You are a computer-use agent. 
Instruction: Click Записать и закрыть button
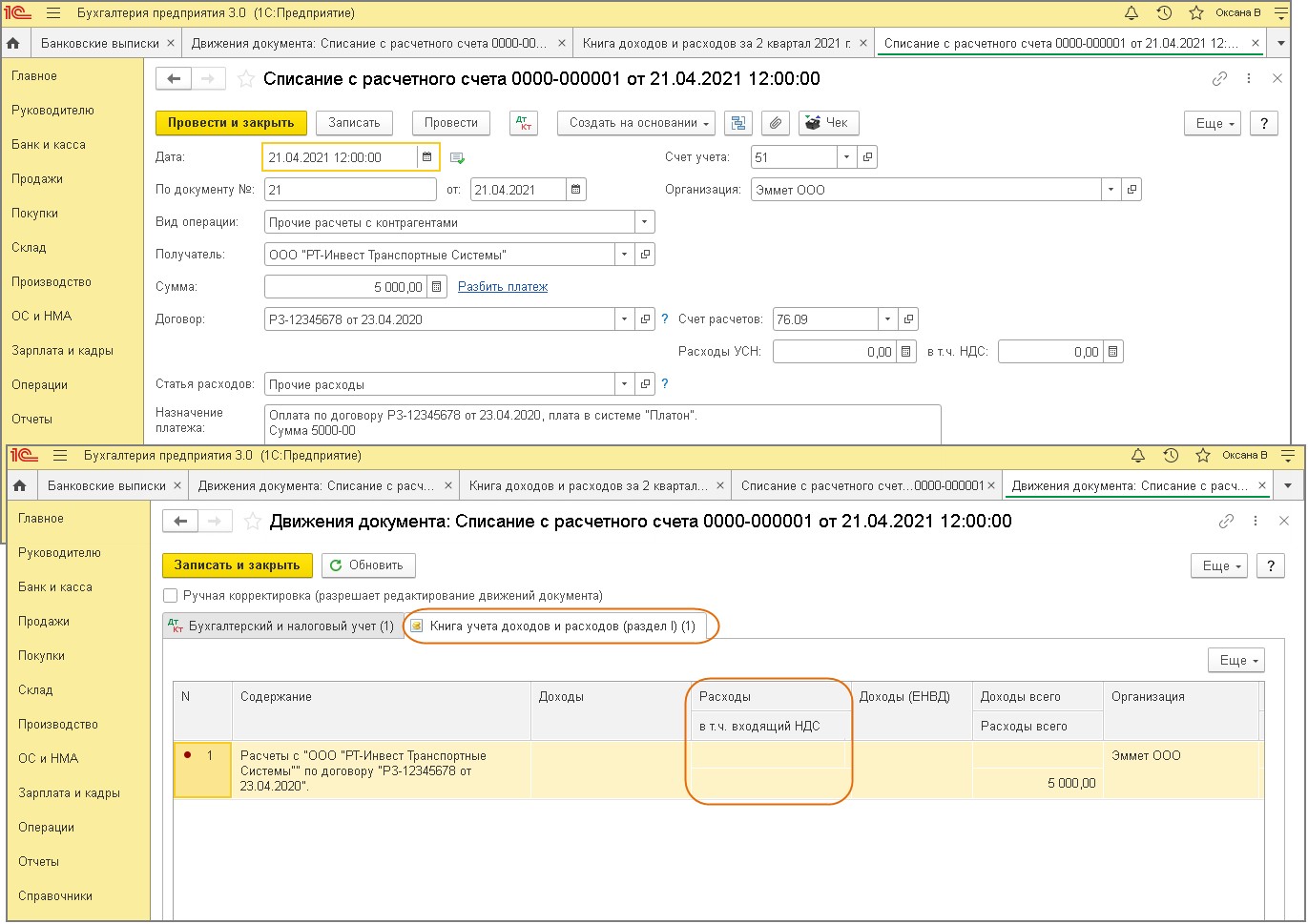pos(237,565)
